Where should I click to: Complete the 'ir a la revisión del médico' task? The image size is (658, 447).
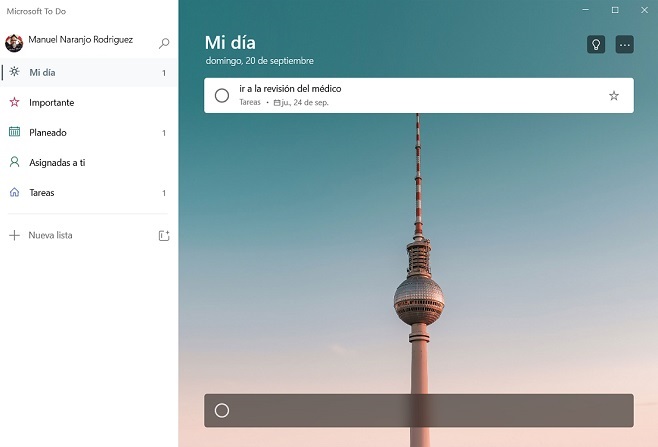point(222,96)
